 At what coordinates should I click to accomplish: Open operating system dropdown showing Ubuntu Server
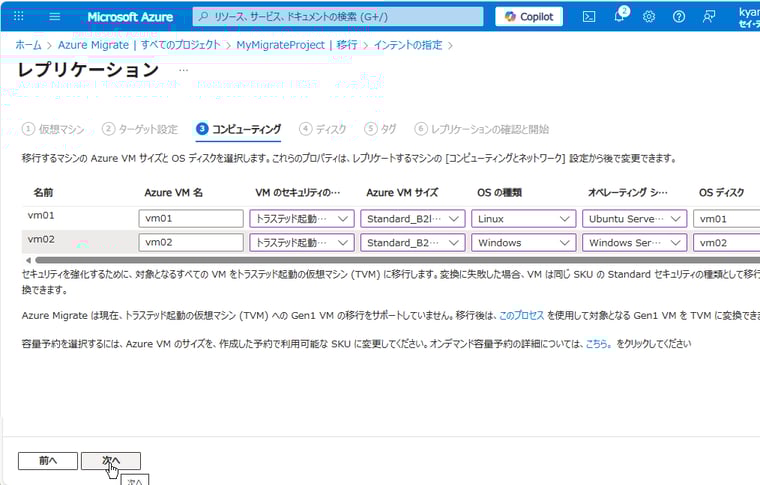(x=635, y=219)
